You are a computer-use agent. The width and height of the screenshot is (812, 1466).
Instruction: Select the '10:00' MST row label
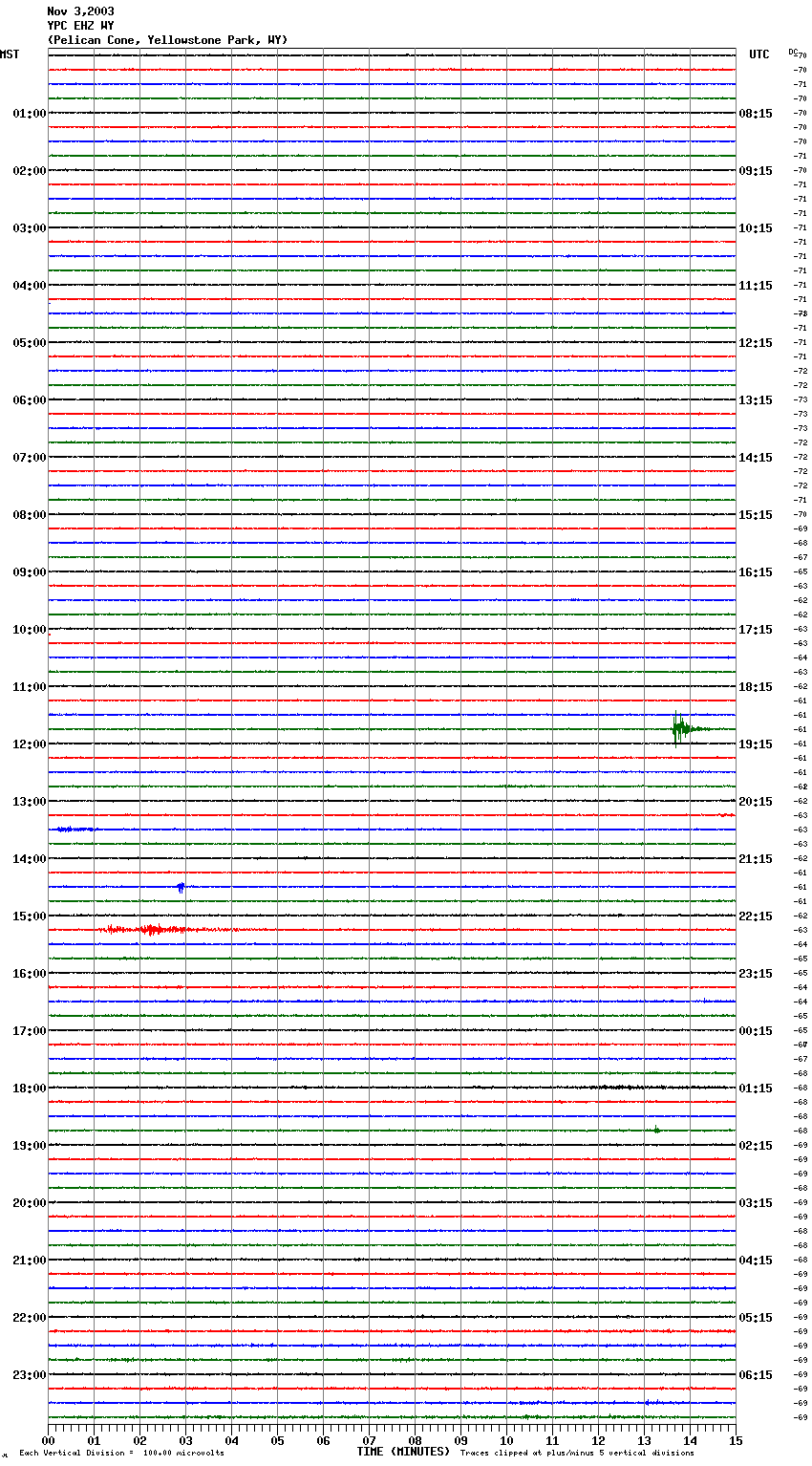(30, 630)
